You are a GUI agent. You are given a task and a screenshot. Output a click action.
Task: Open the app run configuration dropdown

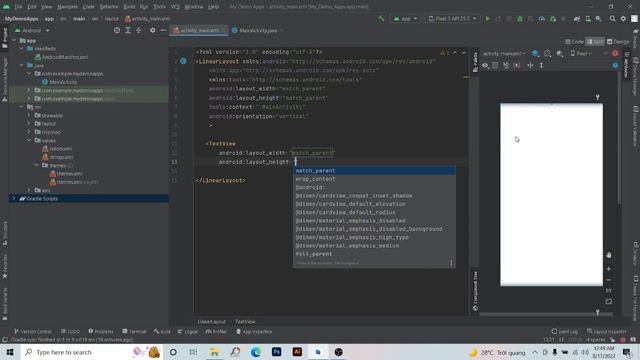click(x=405, y=19)
